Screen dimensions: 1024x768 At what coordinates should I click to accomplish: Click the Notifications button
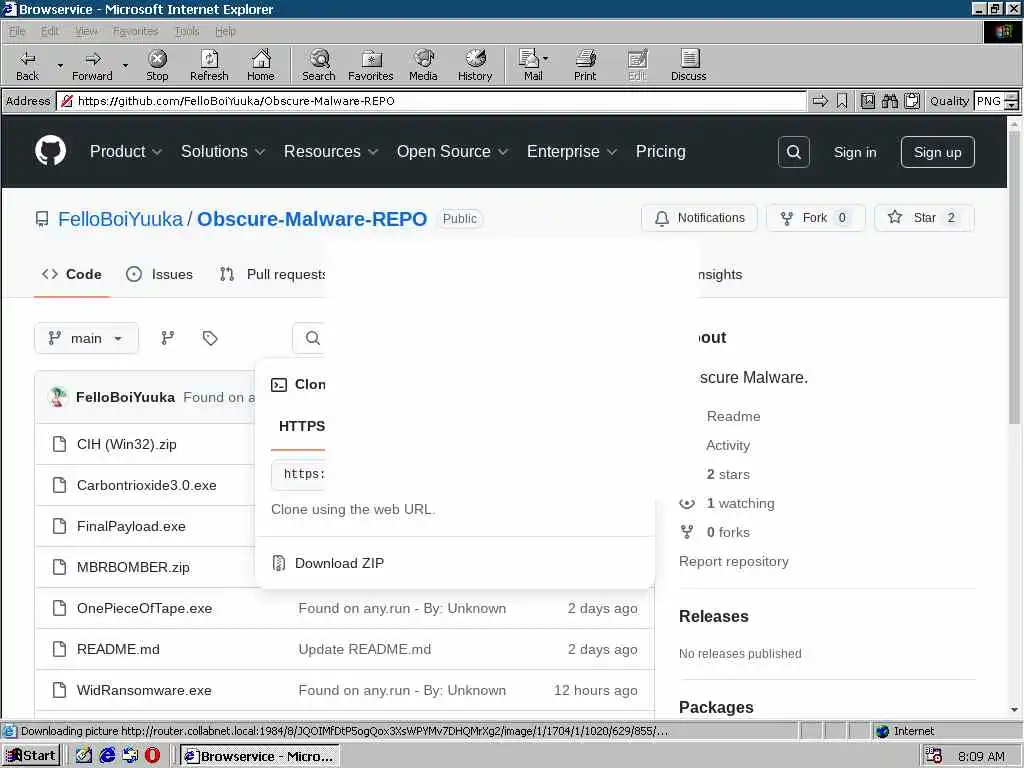[x=699, y=217]
